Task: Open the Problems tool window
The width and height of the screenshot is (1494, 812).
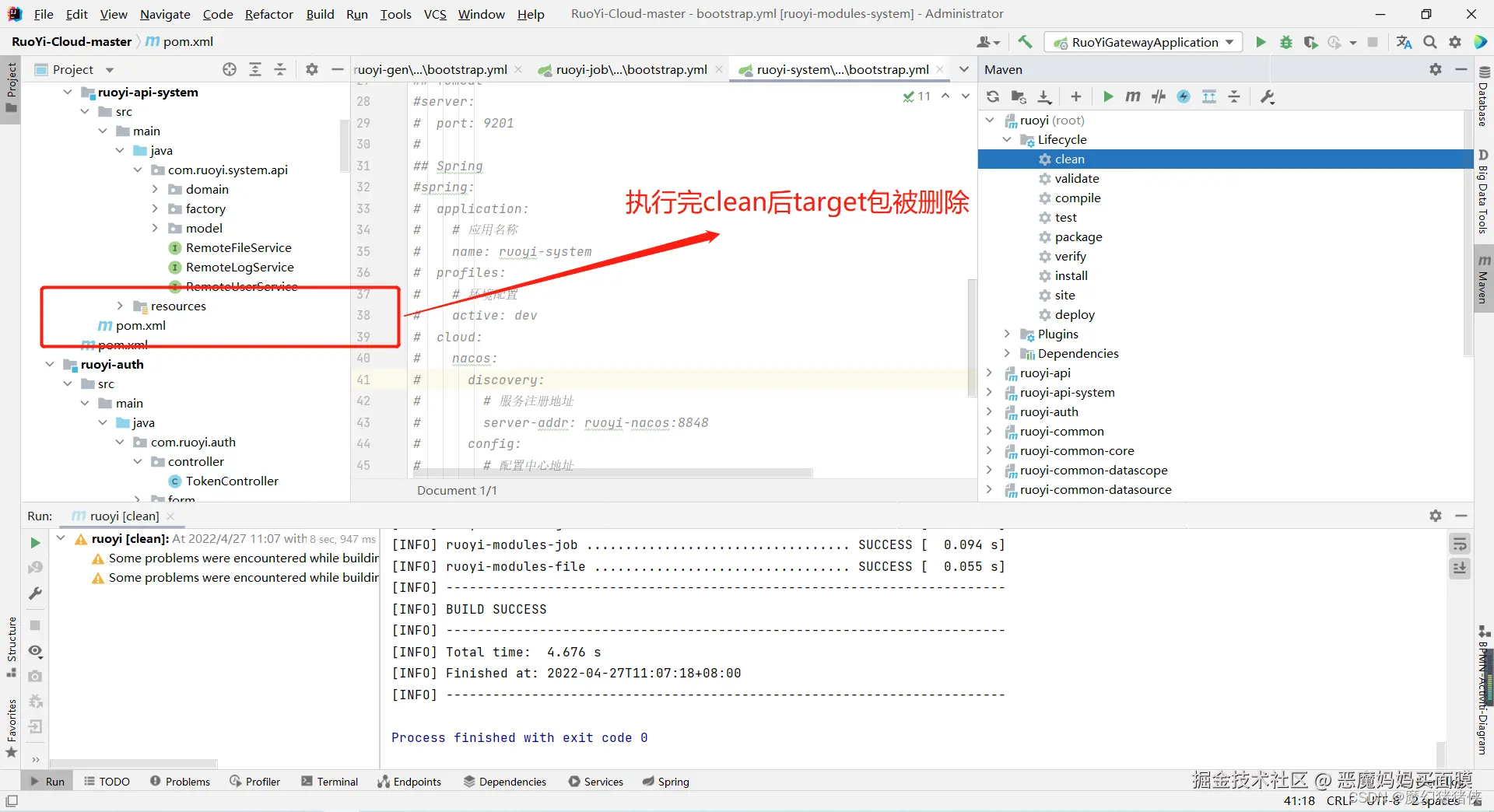Action: point(180,782)
